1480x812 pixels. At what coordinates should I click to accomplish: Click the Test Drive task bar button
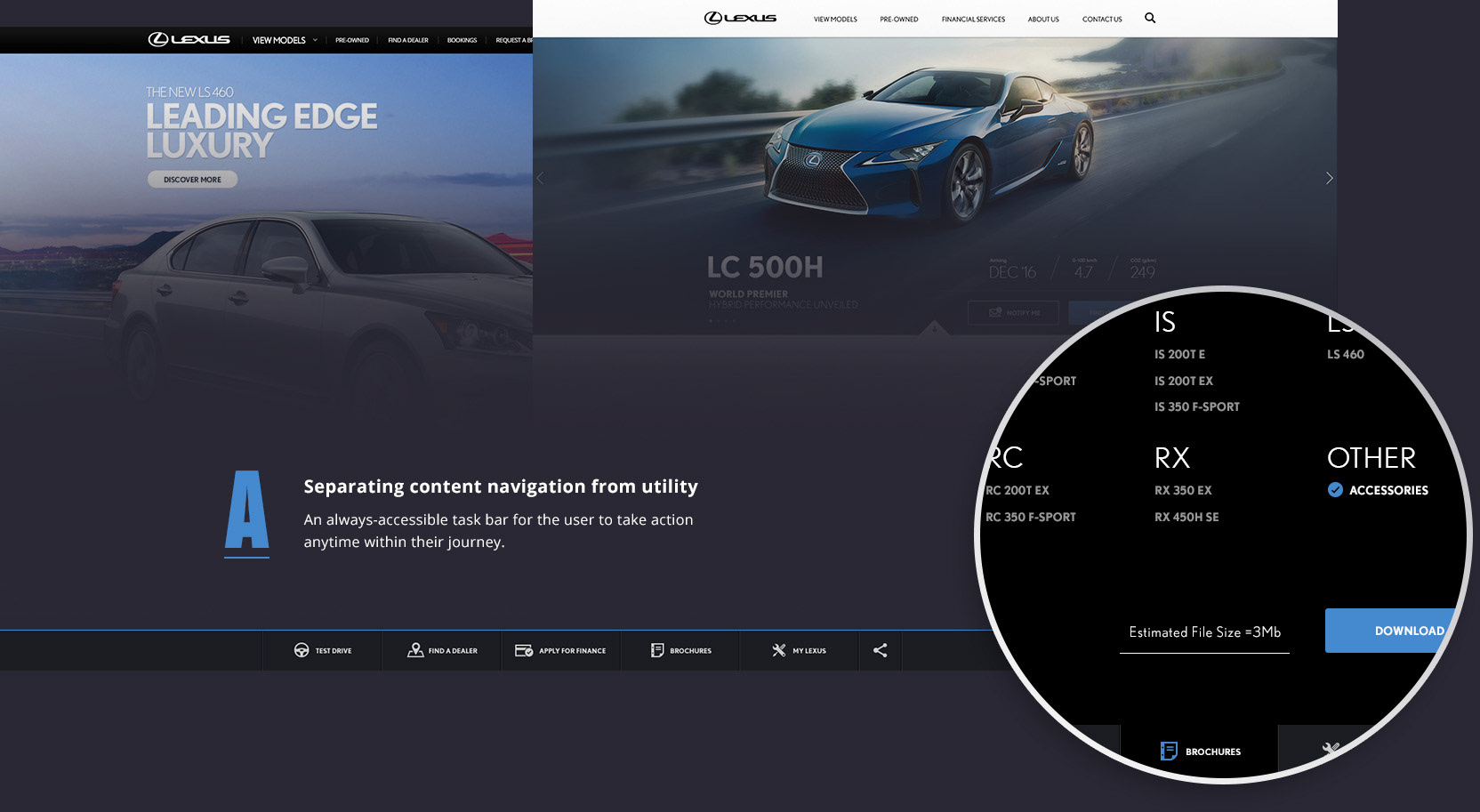tap(322, 650)
